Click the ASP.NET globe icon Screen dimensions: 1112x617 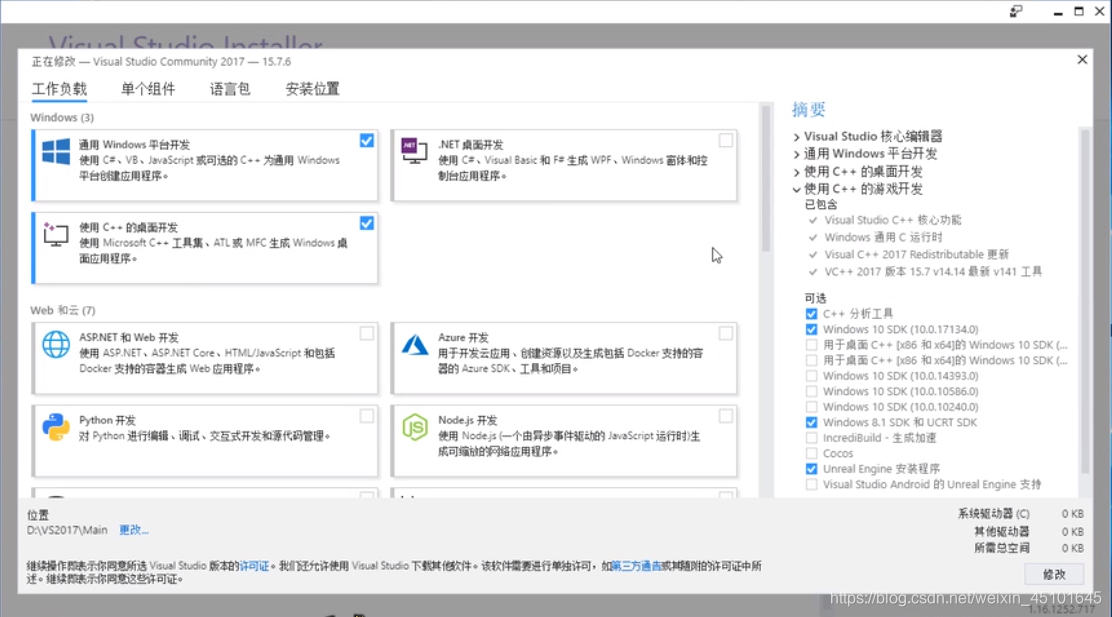pos(56,345)
